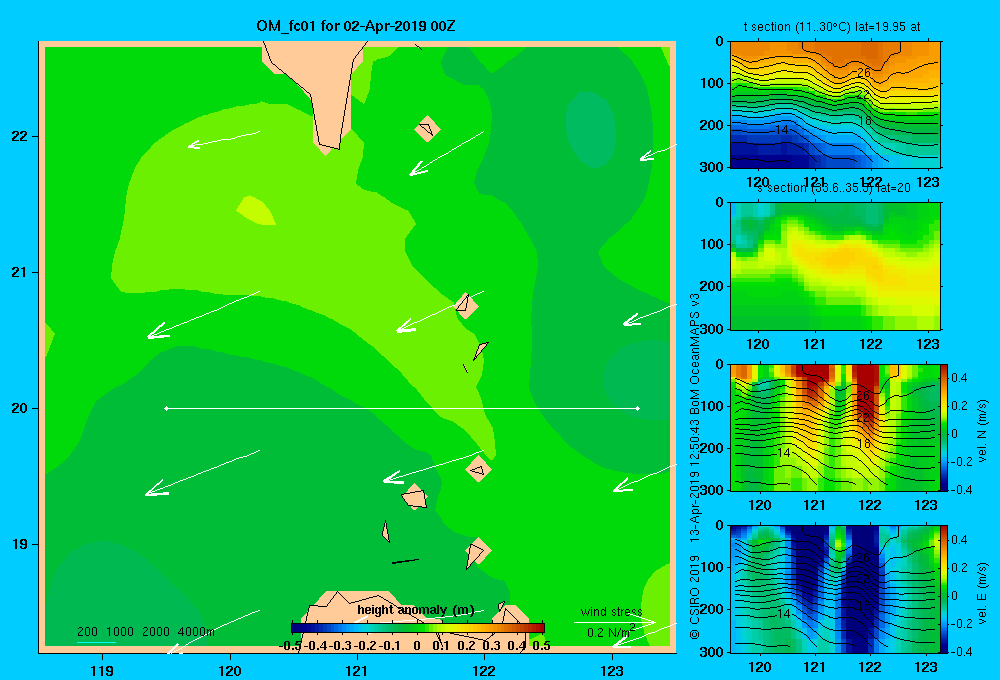
Task: Click latitude label 22 on main map
Action: [20, 136]
